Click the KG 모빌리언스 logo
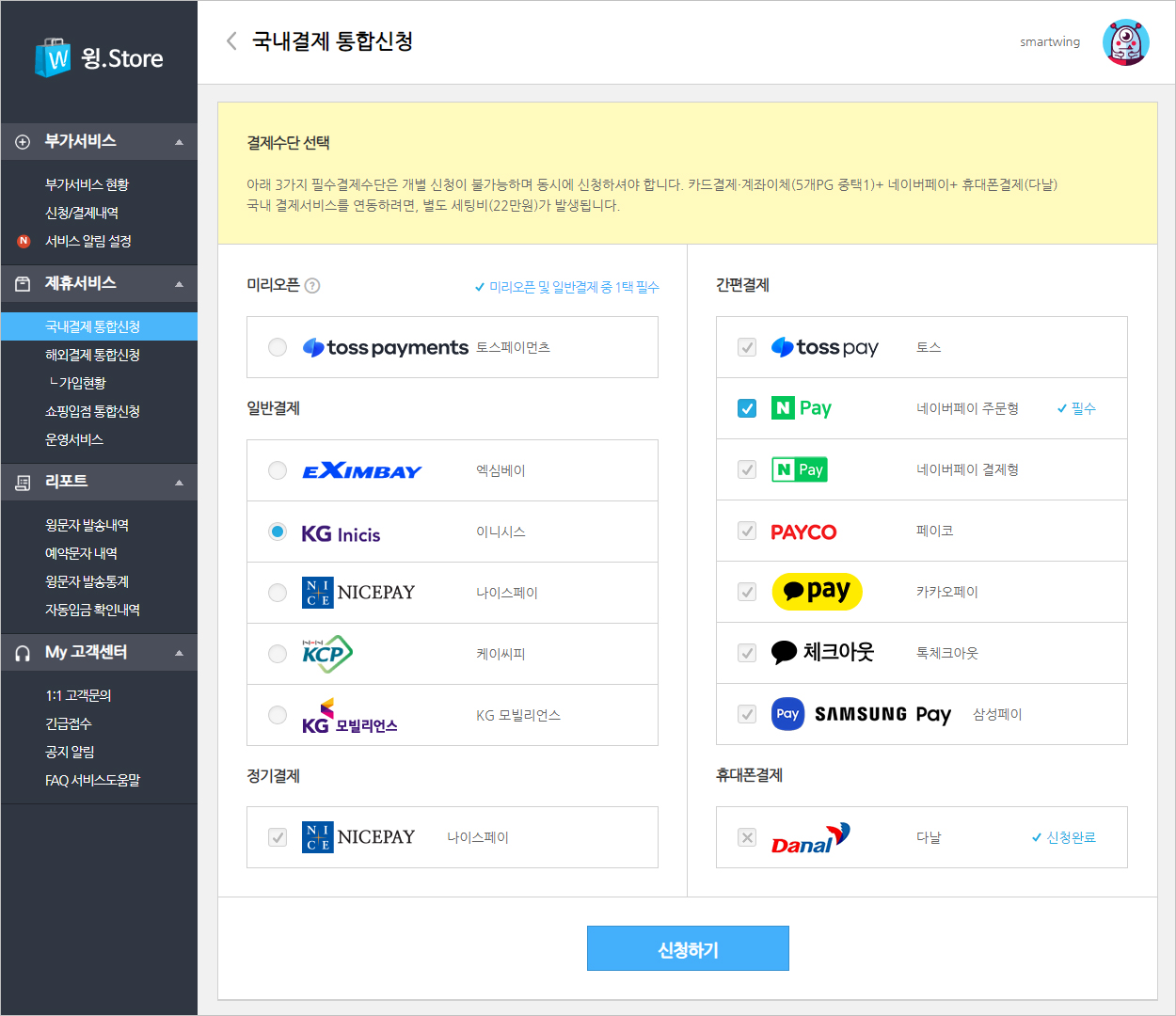Viewport: 1176px width, 1016px height. click(x=350, y=717)
